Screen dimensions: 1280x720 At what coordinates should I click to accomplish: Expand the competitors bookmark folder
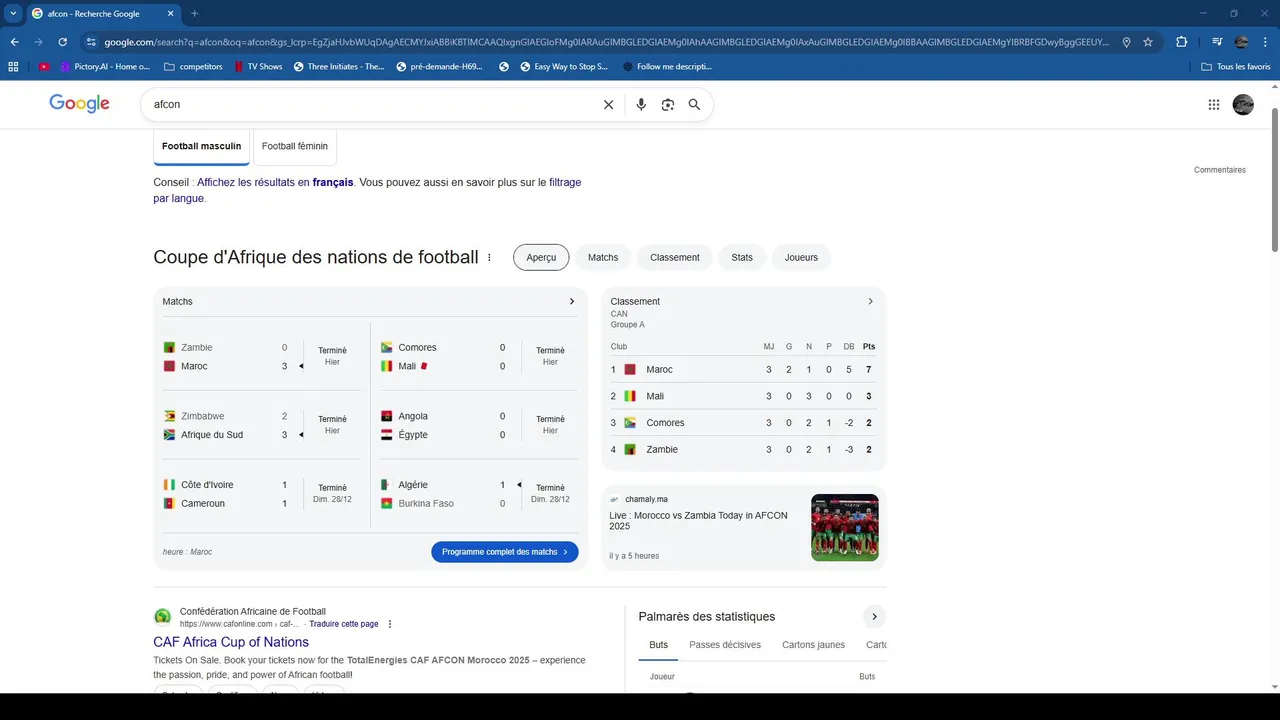193,67
